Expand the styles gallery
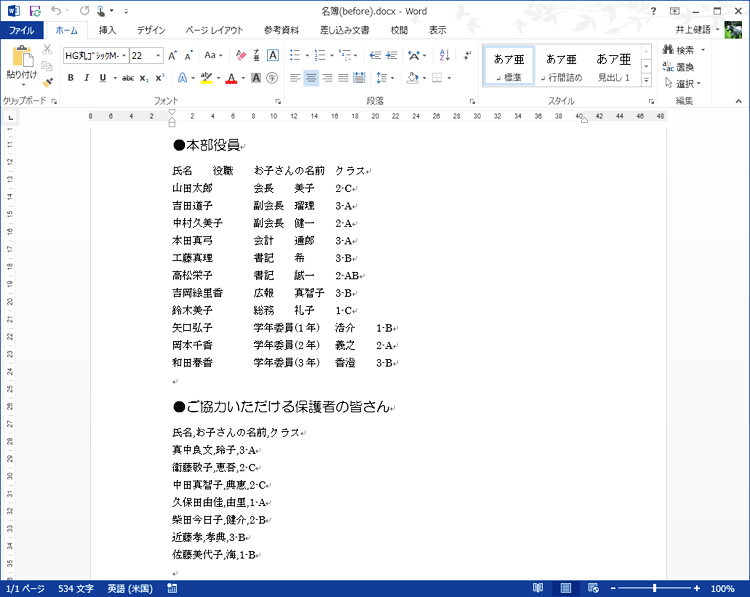 [x=646, y=80]
